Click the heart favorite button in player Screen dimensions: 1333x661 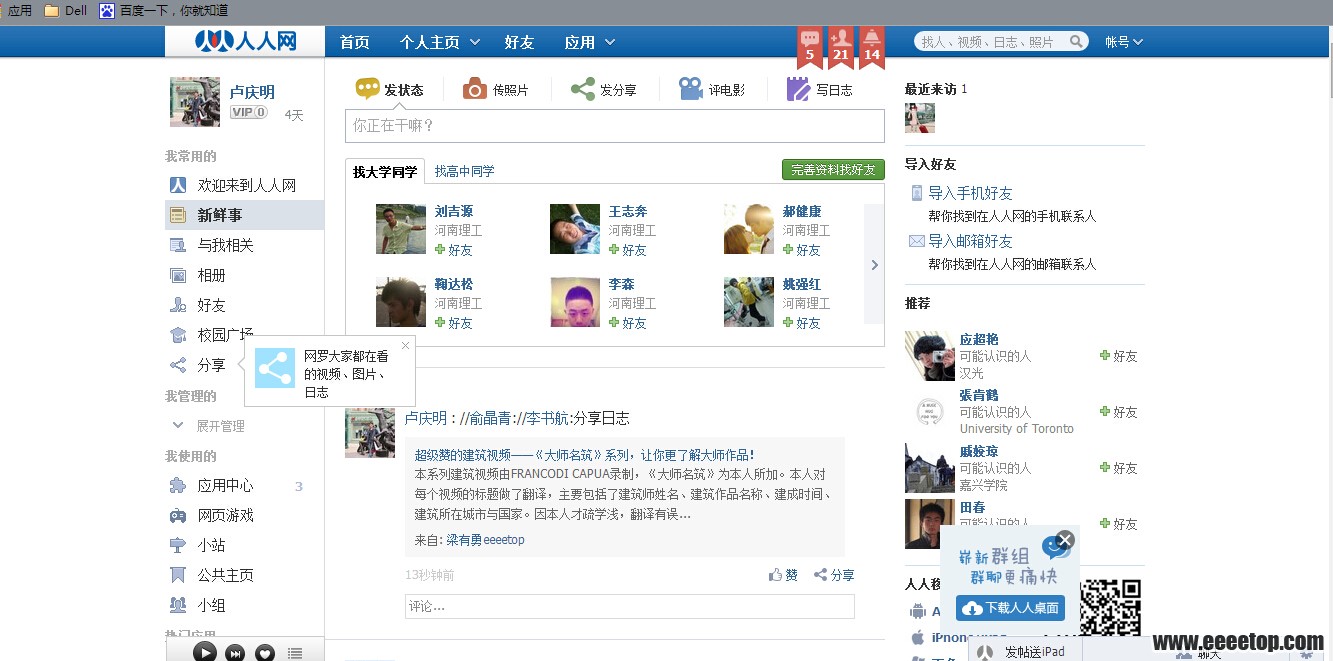pos(265,653)
